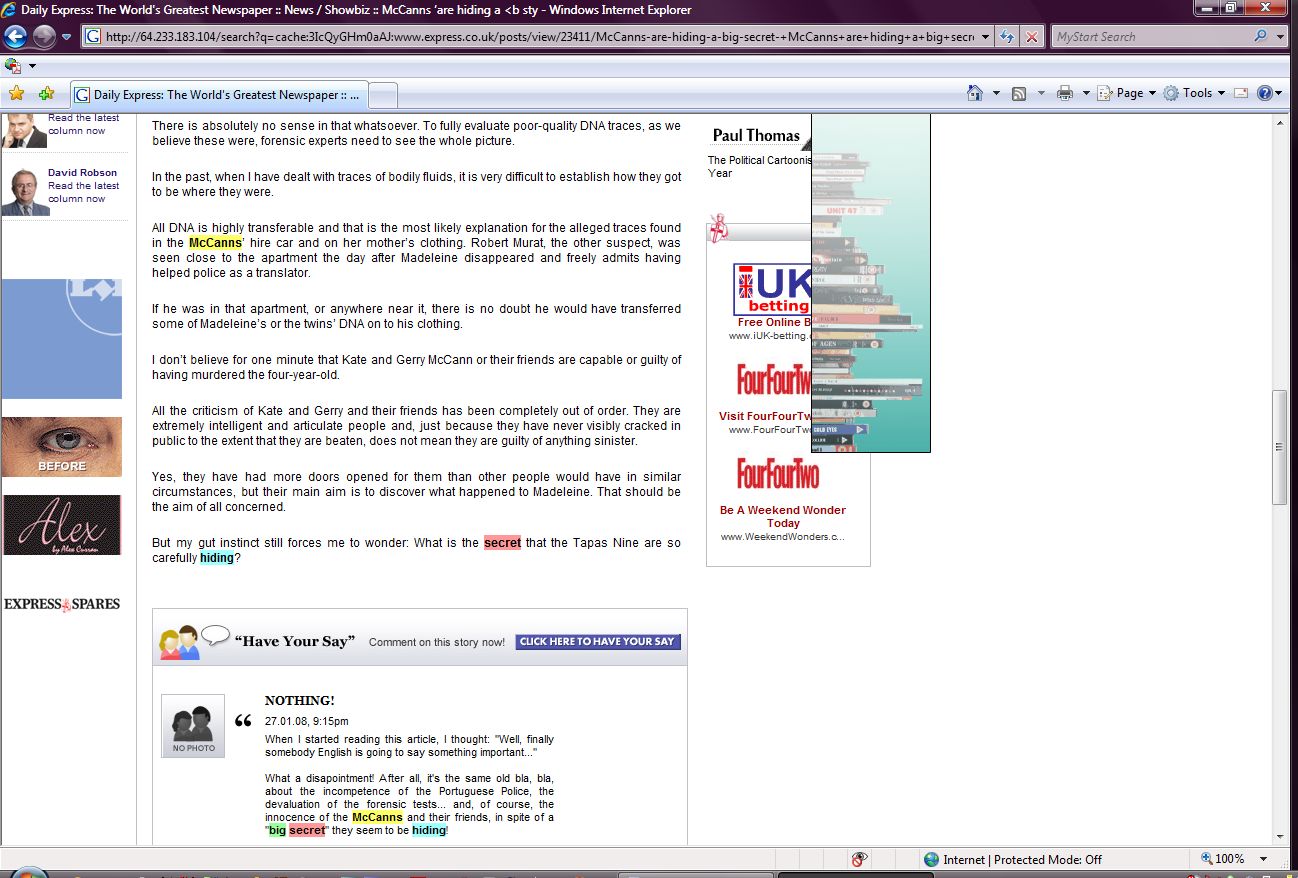1298x878 pixels.
Task: Open the Favorites Center star
Action: click(x=16, y=93)
